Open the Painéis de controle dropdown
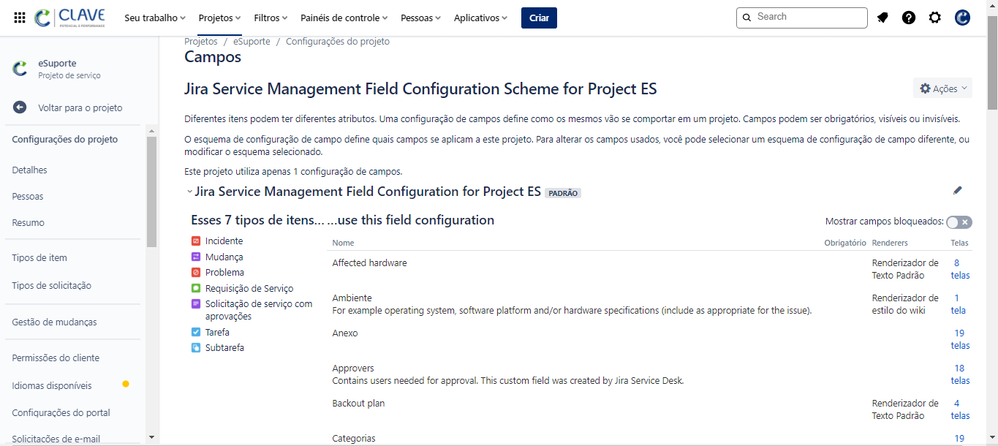The image size is (998, 446). 344,18
